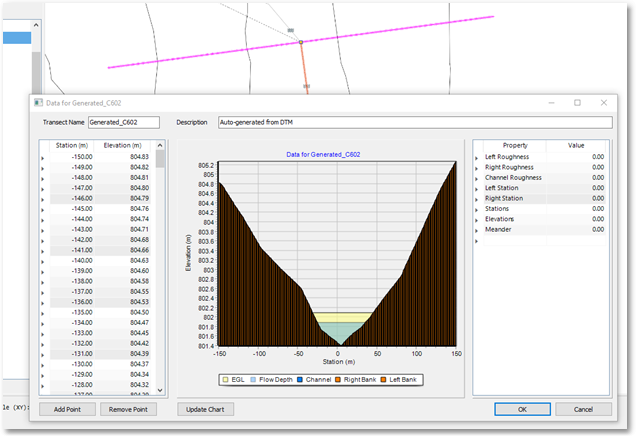Viewport: 636px width, 438px height.
Task: Expand the Right Roughness property row
Action: pyautogui.click(x=477, y=168)
